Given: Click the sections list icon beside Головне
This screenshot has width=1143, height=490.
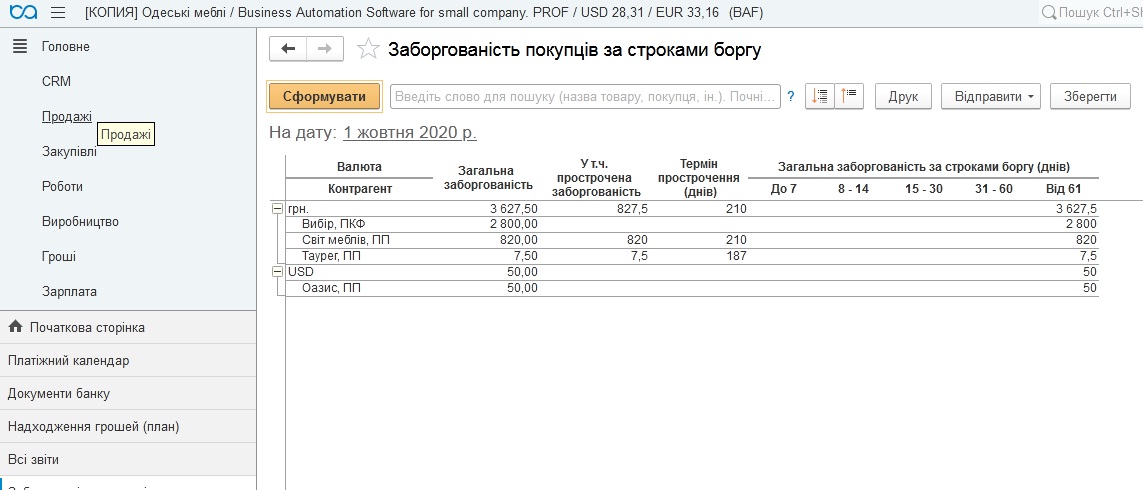Looking at the screenshot, I should click(x=19, y=46).
